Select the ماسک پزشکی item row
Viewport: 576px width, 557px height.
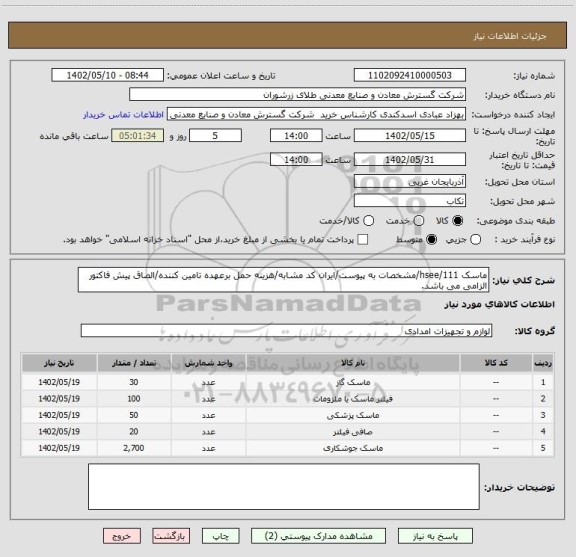point(288,415)
